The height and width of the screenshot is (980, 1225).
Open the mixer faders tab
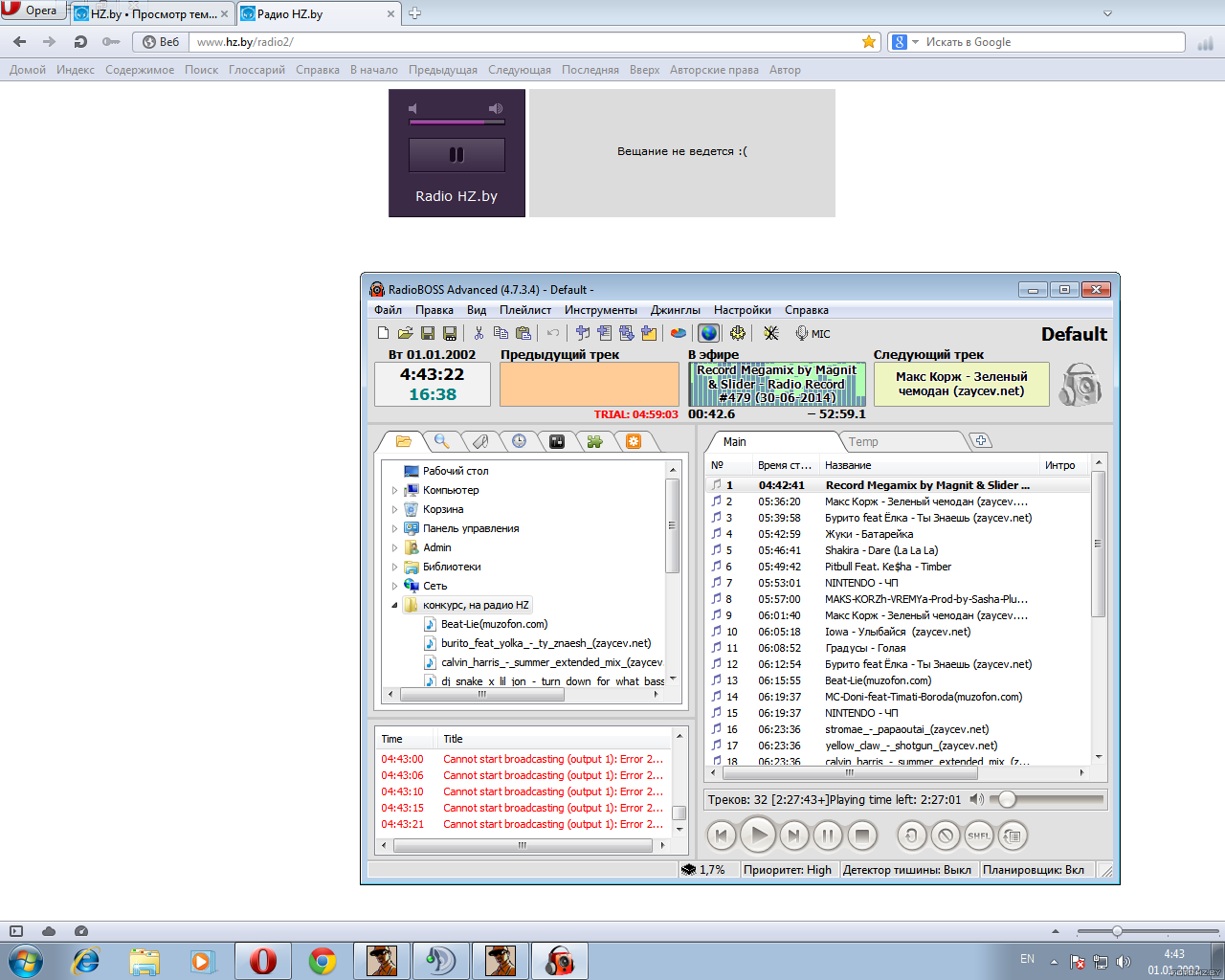(557, 441)
